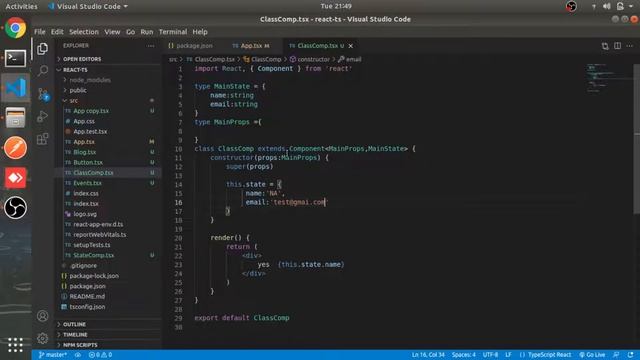Image resolution: width=640 pixels, height=360 pixels.
Task: Click Go Live in status bar
Action: (592, 355)
